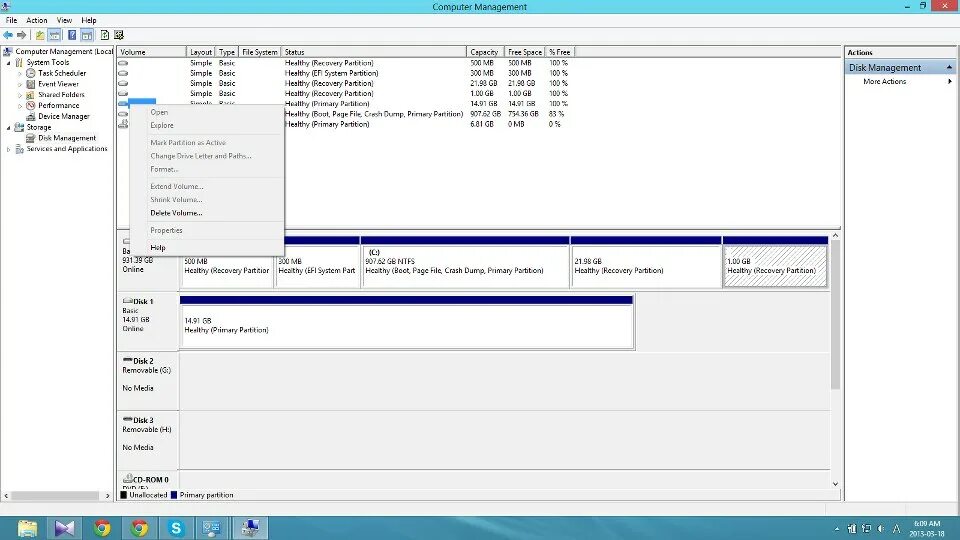Select Task Scheduler in the tree
The width and height of the screenshot is (960, 540).
(62, 73)
